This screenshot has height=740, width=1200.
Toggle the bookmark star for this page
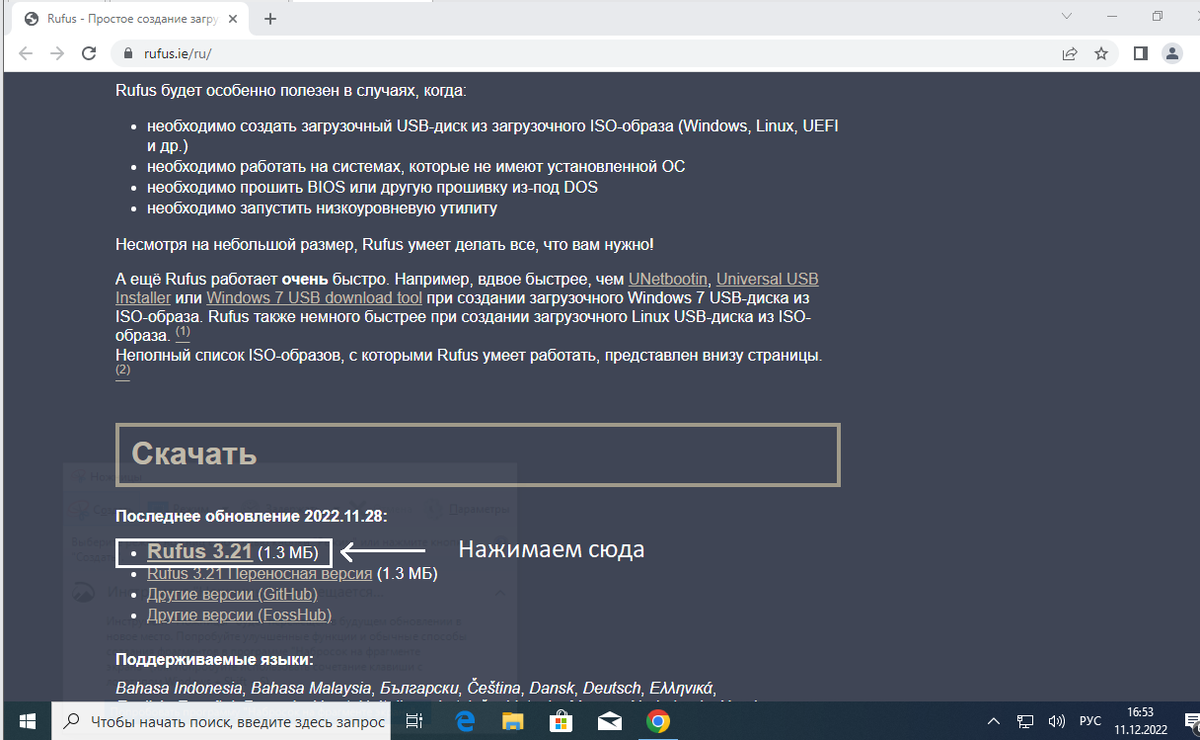(1101, 54)
